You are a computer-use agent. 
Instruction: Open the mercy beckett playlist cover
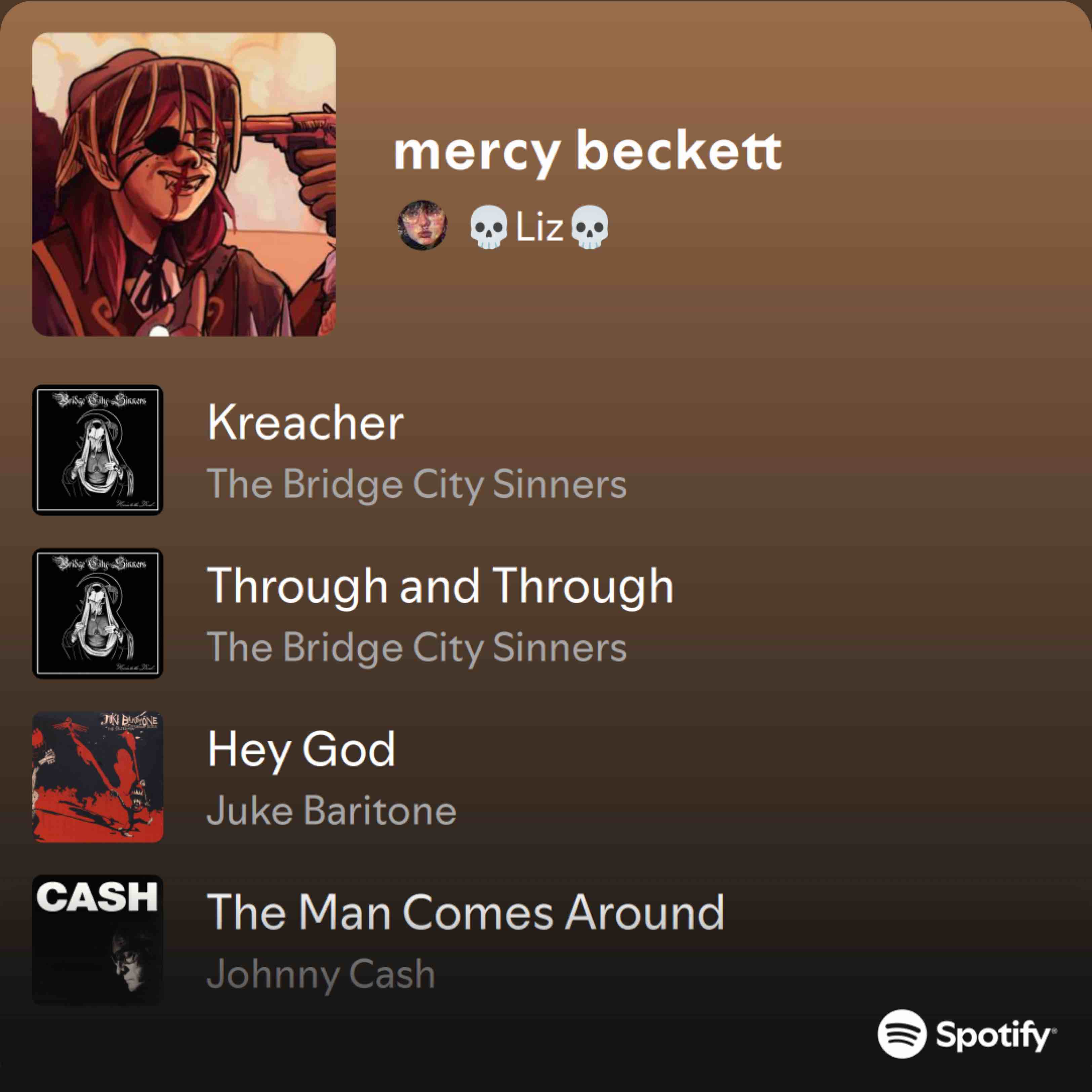pyautogui.click(x=184, y=184)
